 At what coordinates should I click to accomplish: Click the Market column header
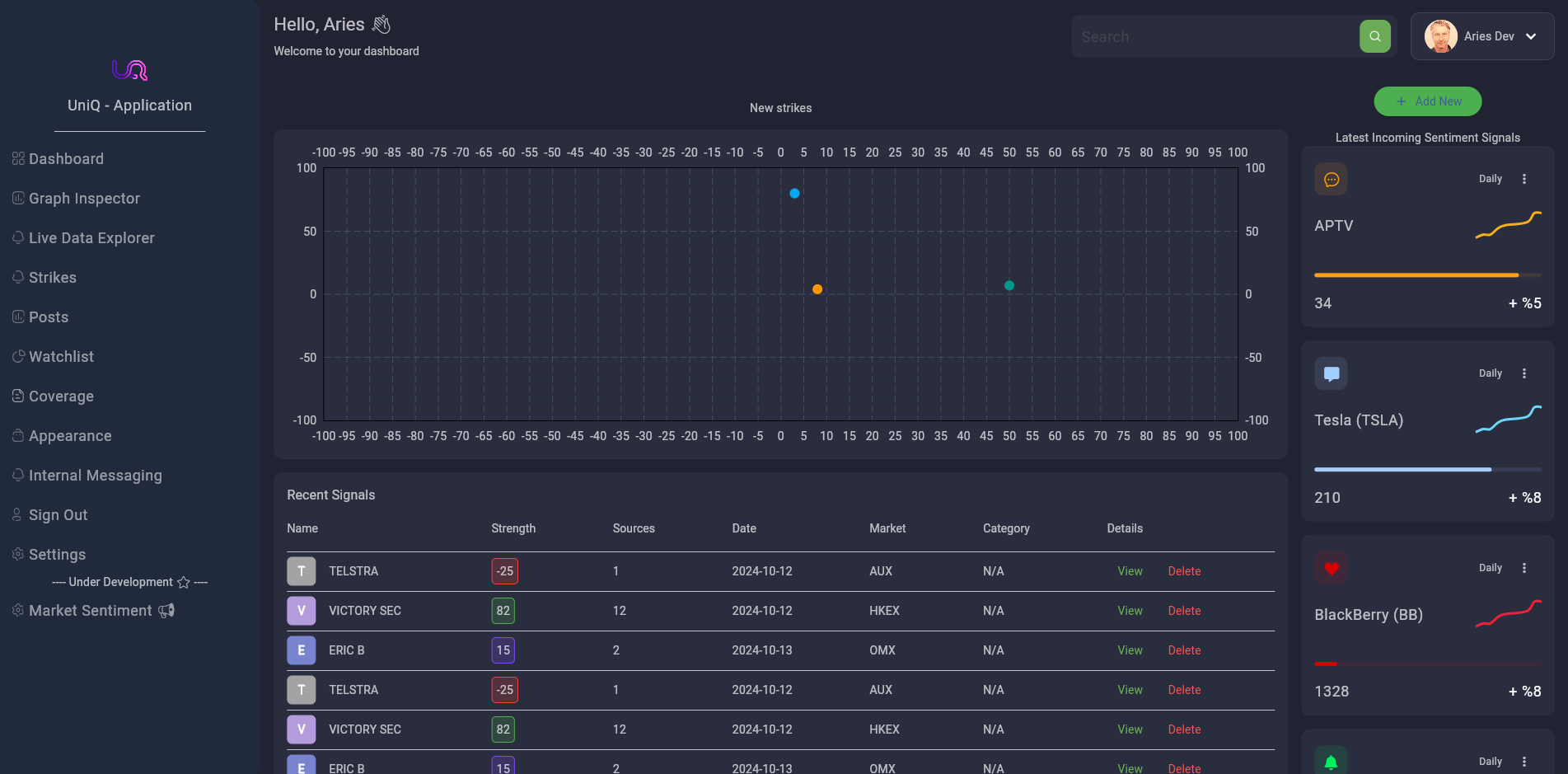tap(887, 528)
